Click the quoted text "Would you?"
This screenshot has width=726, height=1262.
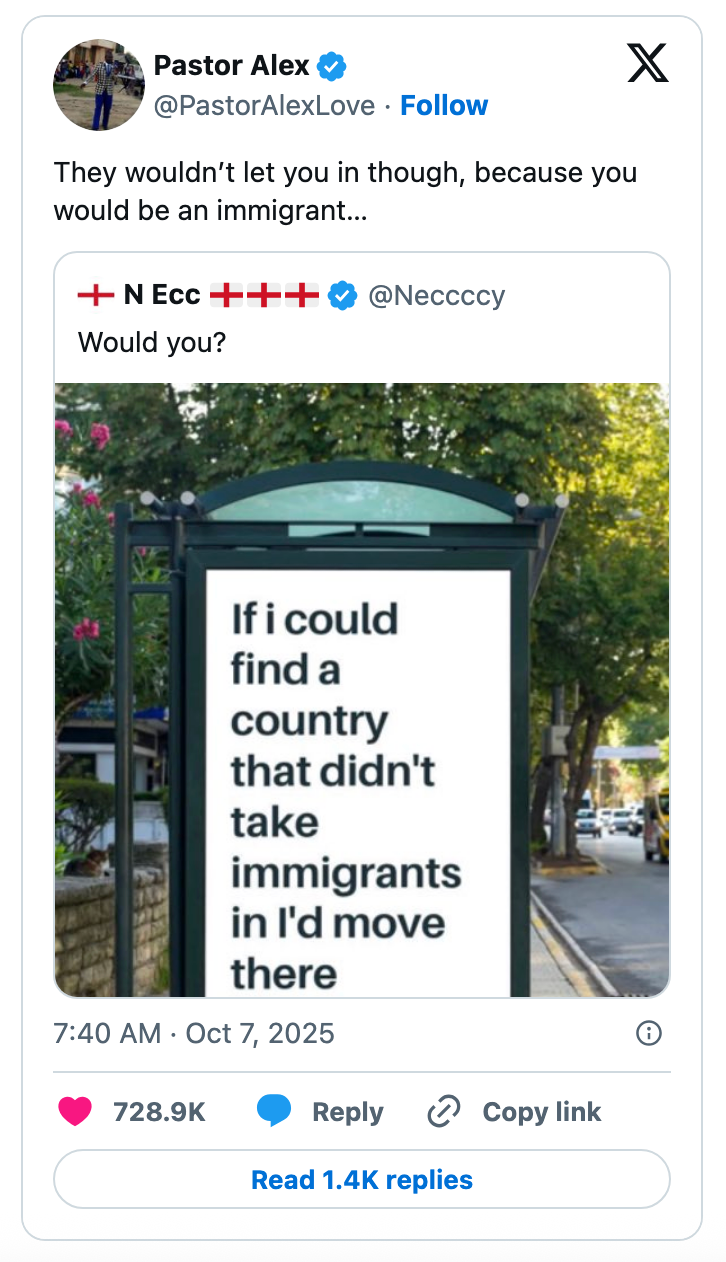click(152, 342)
